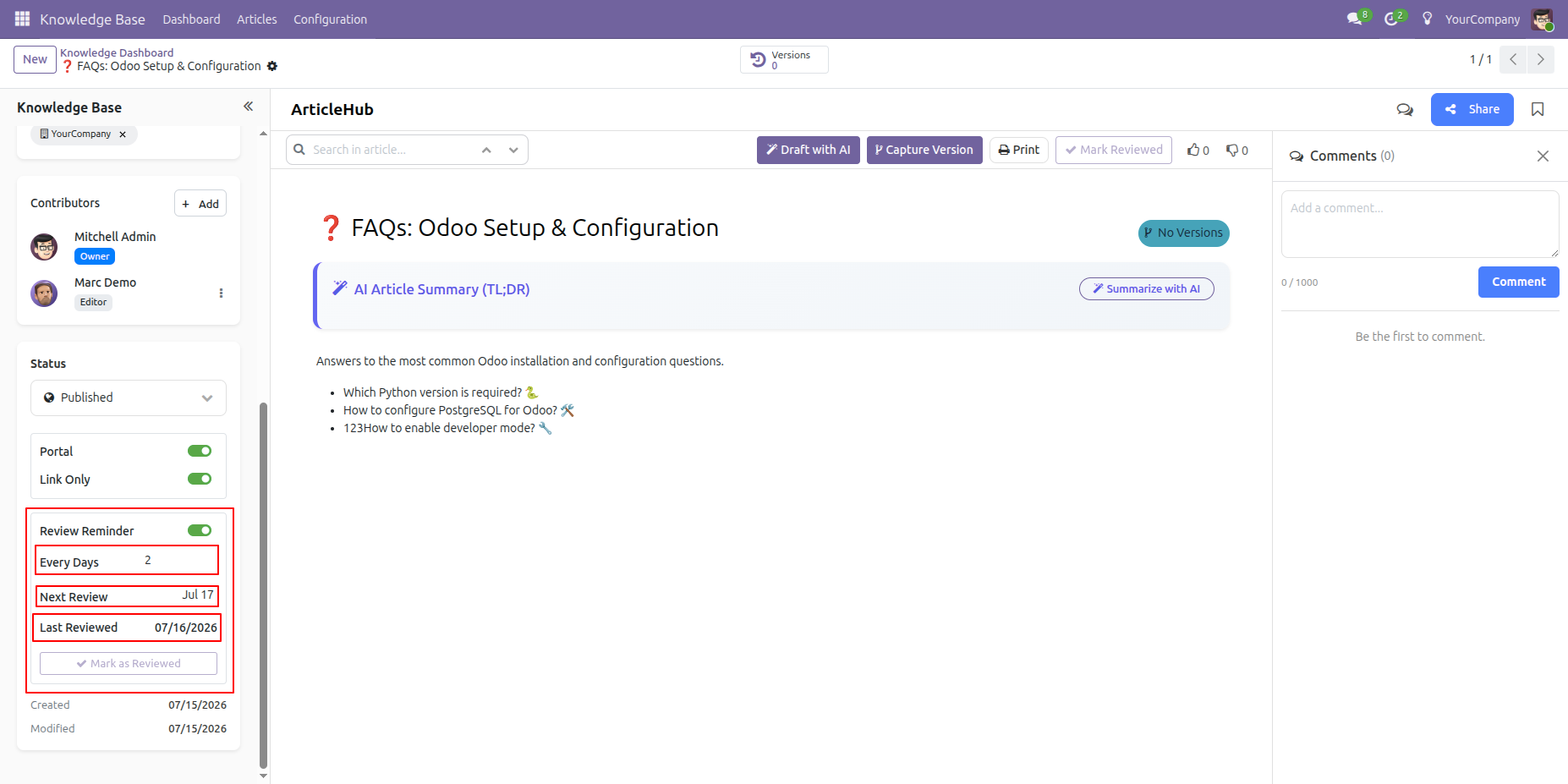Click the sidebar scrollbar up arrow

(x=263, y=134)
